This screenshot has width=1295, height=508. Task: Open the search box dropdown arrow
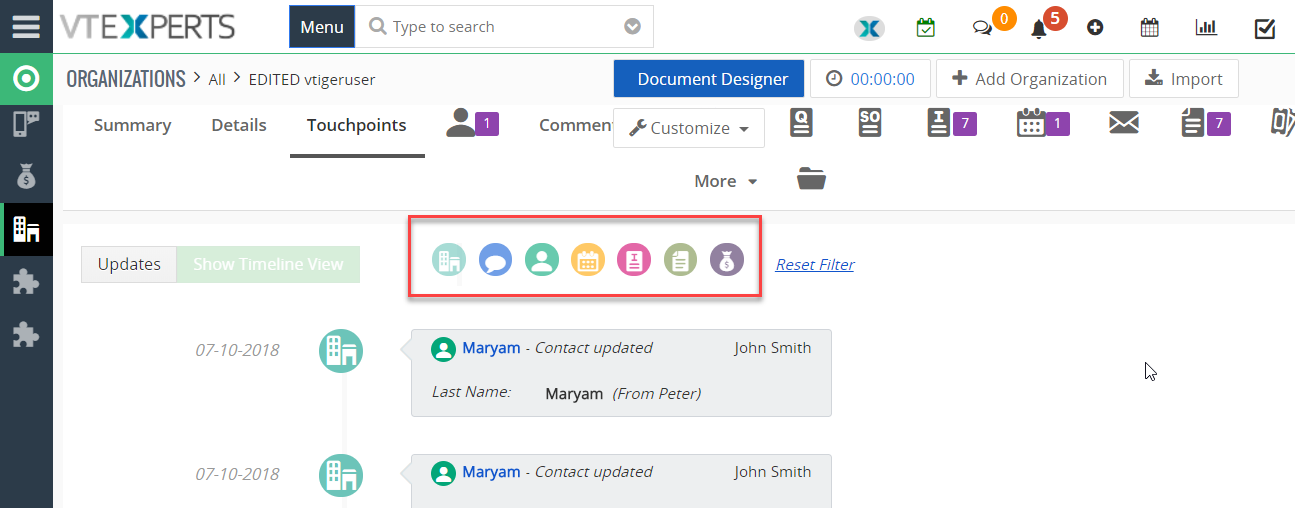pyautogui.click(x=632, y=27)
